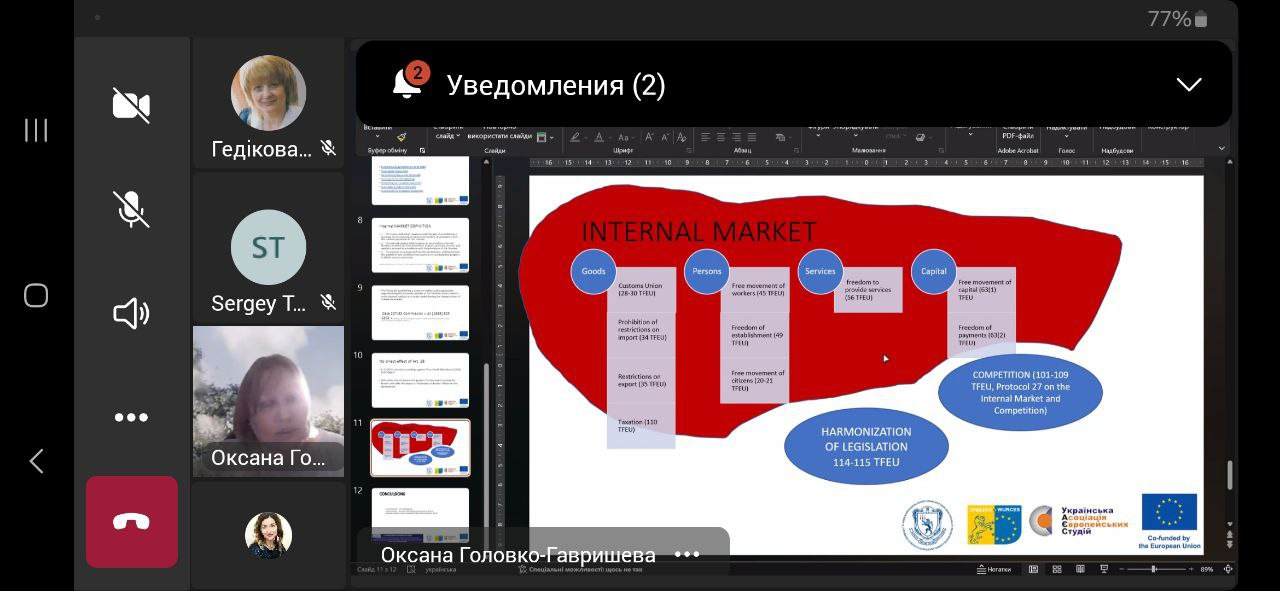Open the Change Case Aa dropdown
The width and height of the screenshot is (1280, 591).
[x=625, y=138]
